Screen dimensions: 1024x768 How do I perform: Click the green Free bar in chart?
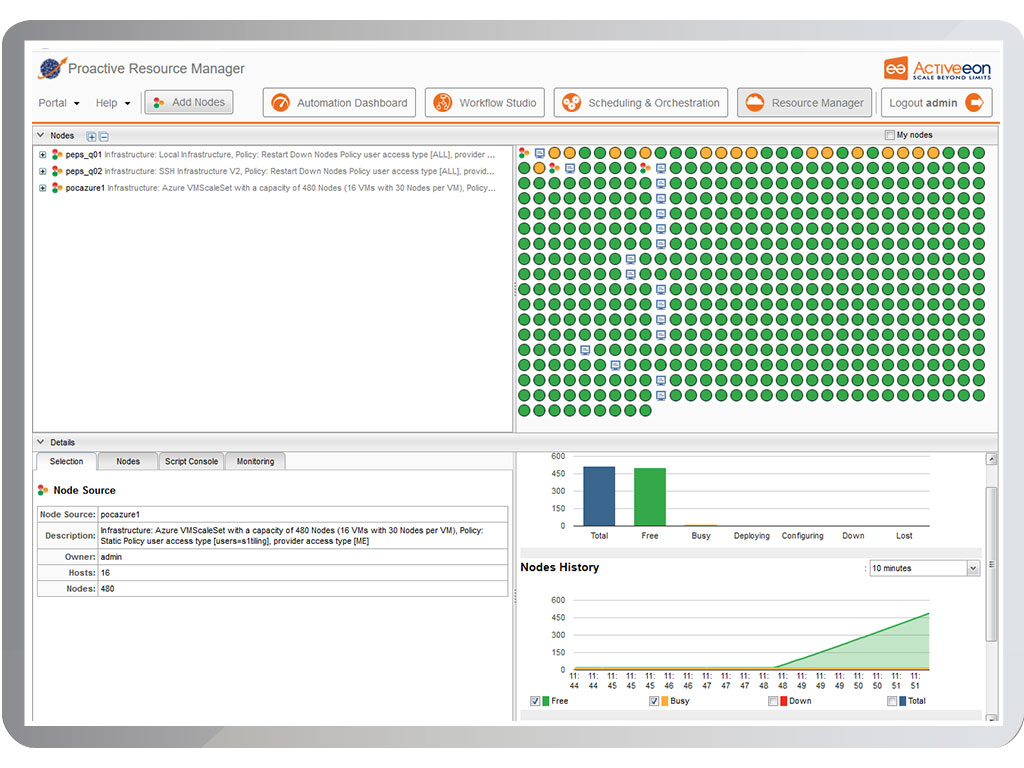[x=650, y=497]
